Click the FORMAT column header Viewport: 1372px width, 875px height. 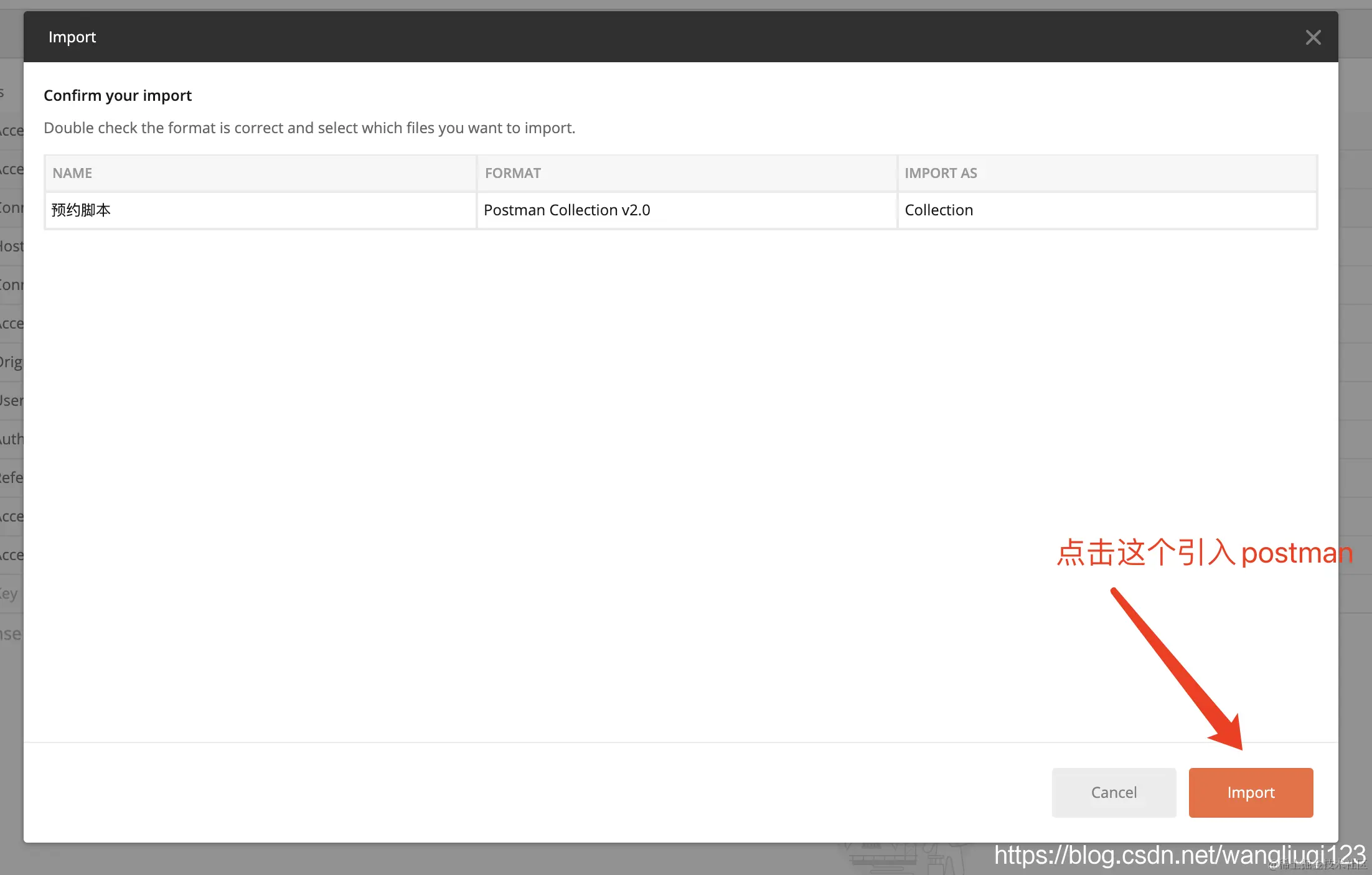pos(513,173)
